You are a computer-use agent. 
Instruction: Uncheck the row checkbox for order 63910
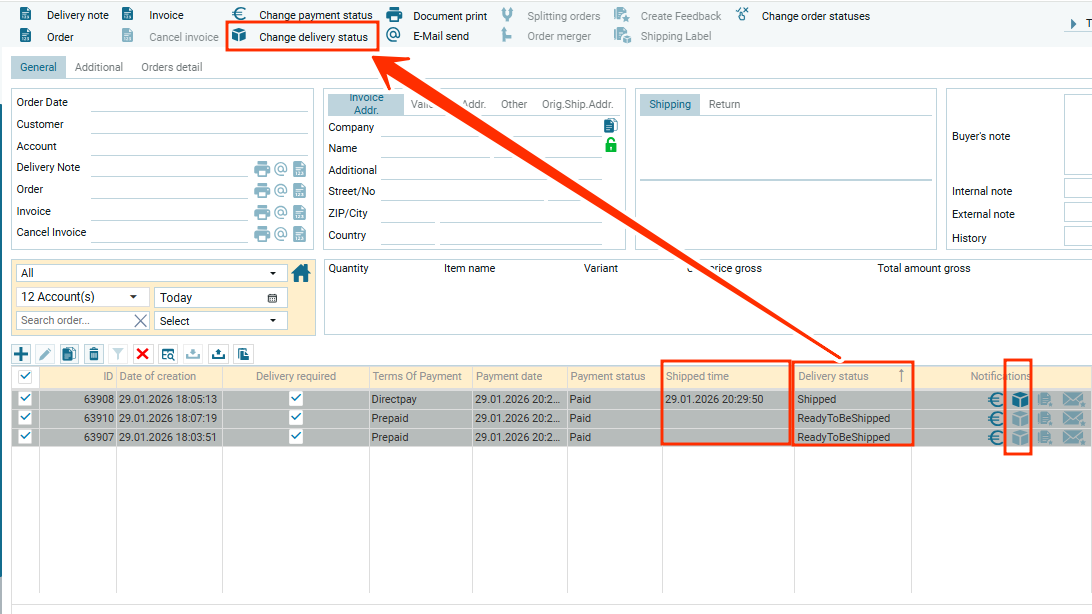(26, 419)
